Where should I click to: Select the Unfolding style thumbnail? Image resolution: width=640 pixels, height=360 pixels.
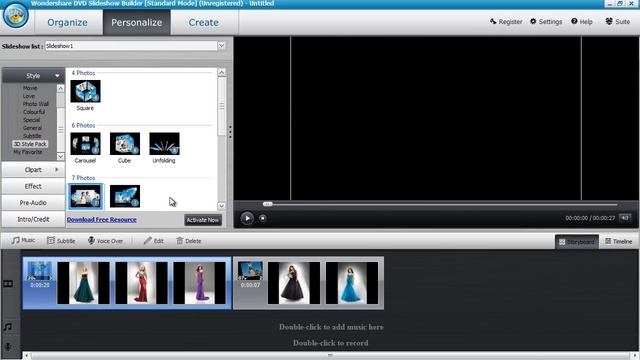(x=164, y=144)
